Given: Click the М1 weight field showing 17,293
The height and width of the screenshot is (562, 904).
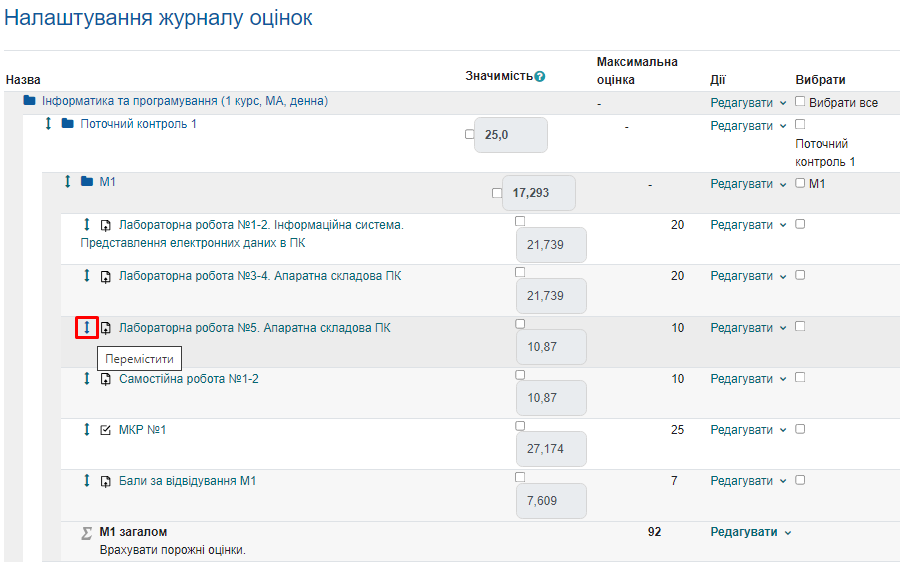Looking at the screenshot, I should [x=539, y=193].
